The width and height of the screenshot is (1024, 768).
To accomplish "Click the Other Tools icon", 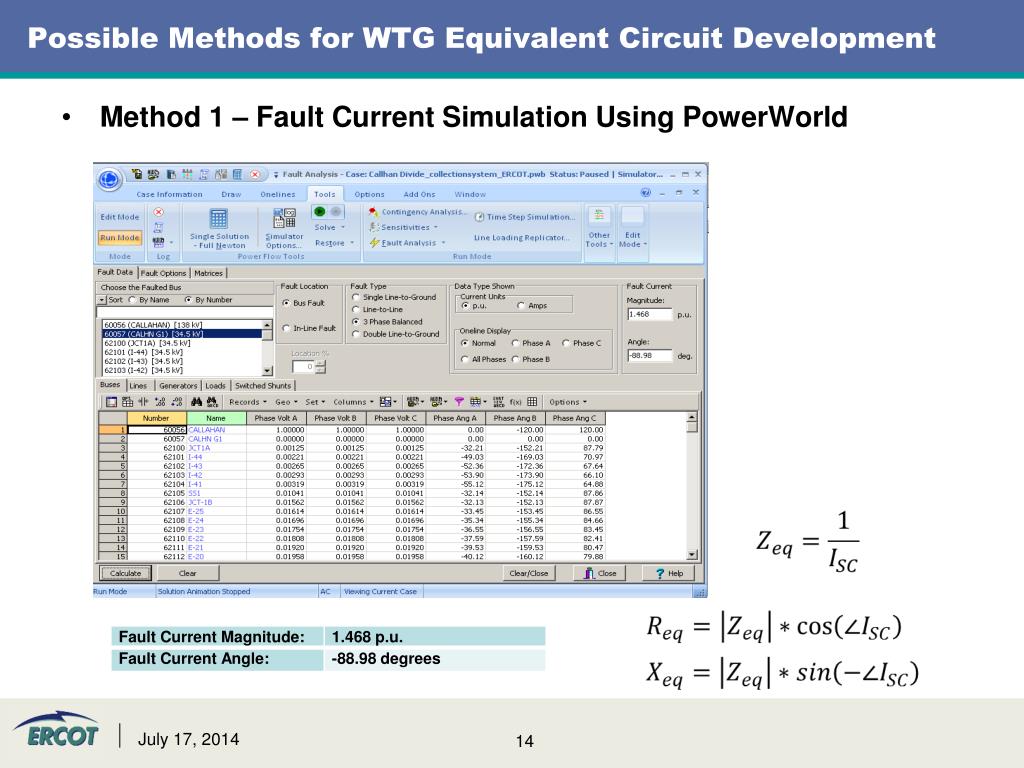I will (599, 216).
